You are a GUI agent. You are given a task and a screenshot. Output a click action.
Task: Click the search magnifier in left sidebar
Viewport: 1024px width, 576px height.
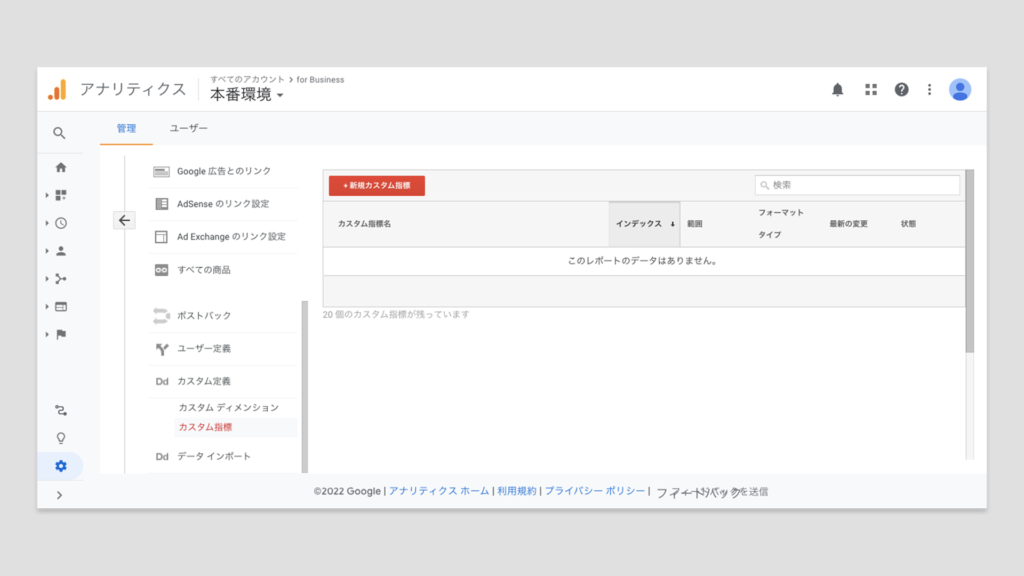[x=60, y=133]
